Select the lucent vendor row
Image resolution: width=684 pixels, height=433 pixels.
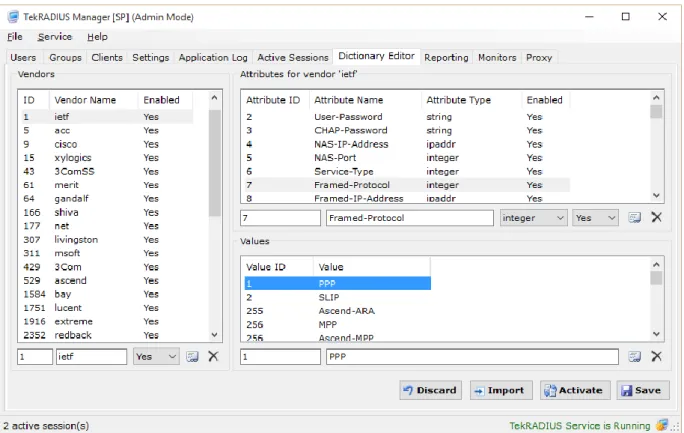[107, 308]
